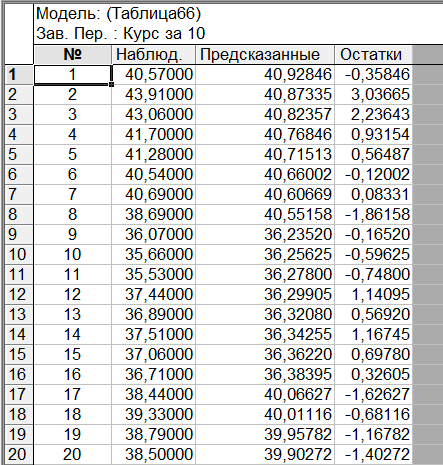Click observed value 36,07000

point(153,234)
